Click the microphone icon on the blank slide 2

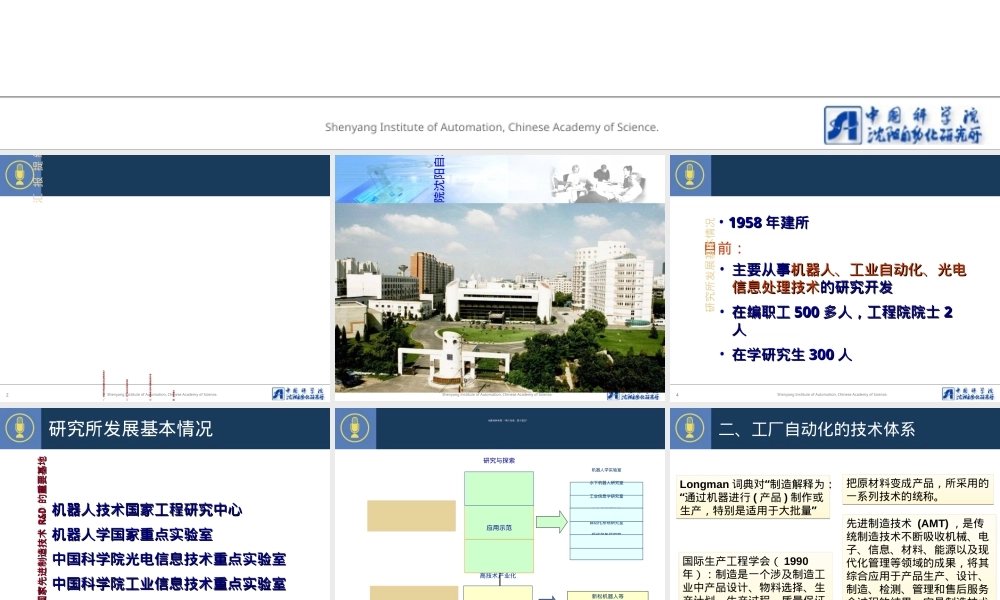tap(20, 175)
